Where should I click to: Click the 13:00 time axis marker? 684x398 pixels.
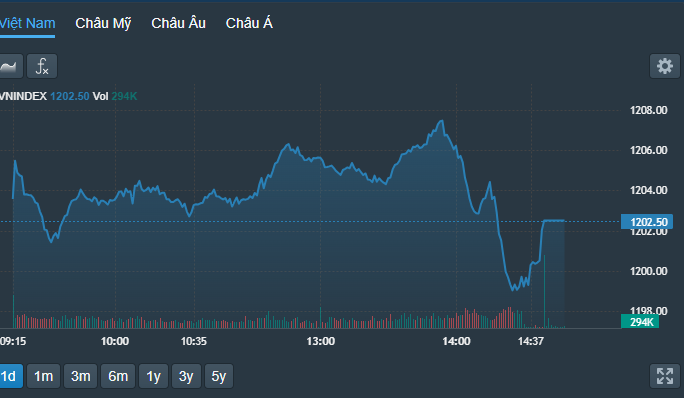coord(321,341)
